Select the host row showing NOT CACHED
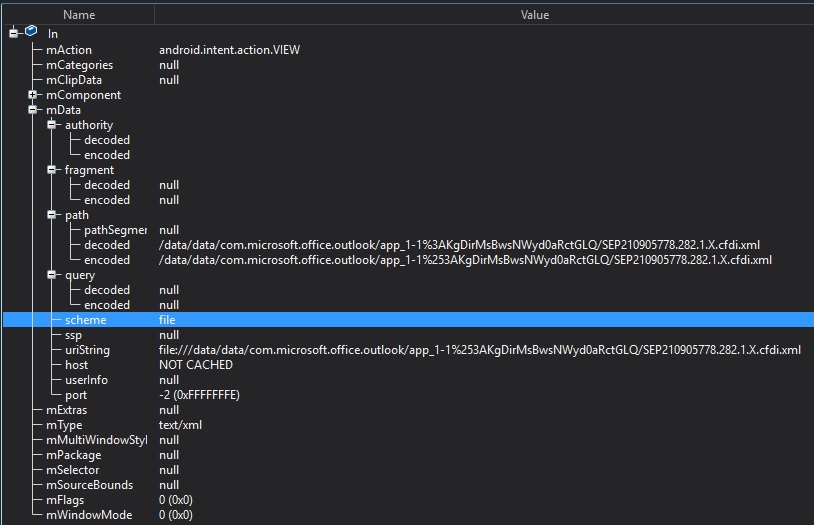This screenshot has height=525, width=814. 76,365
